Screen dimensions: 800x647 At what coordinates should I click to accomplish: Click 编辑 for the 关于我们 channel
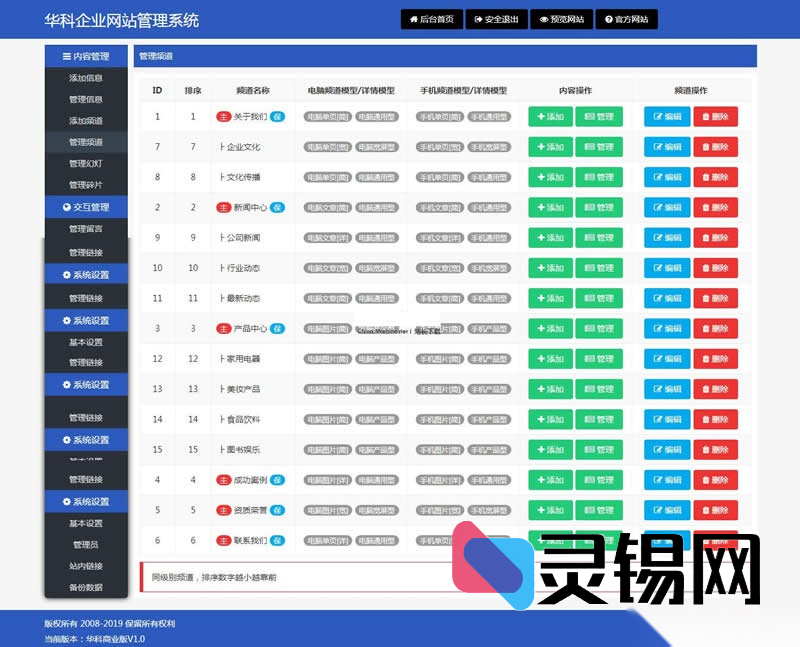point(667,117)
